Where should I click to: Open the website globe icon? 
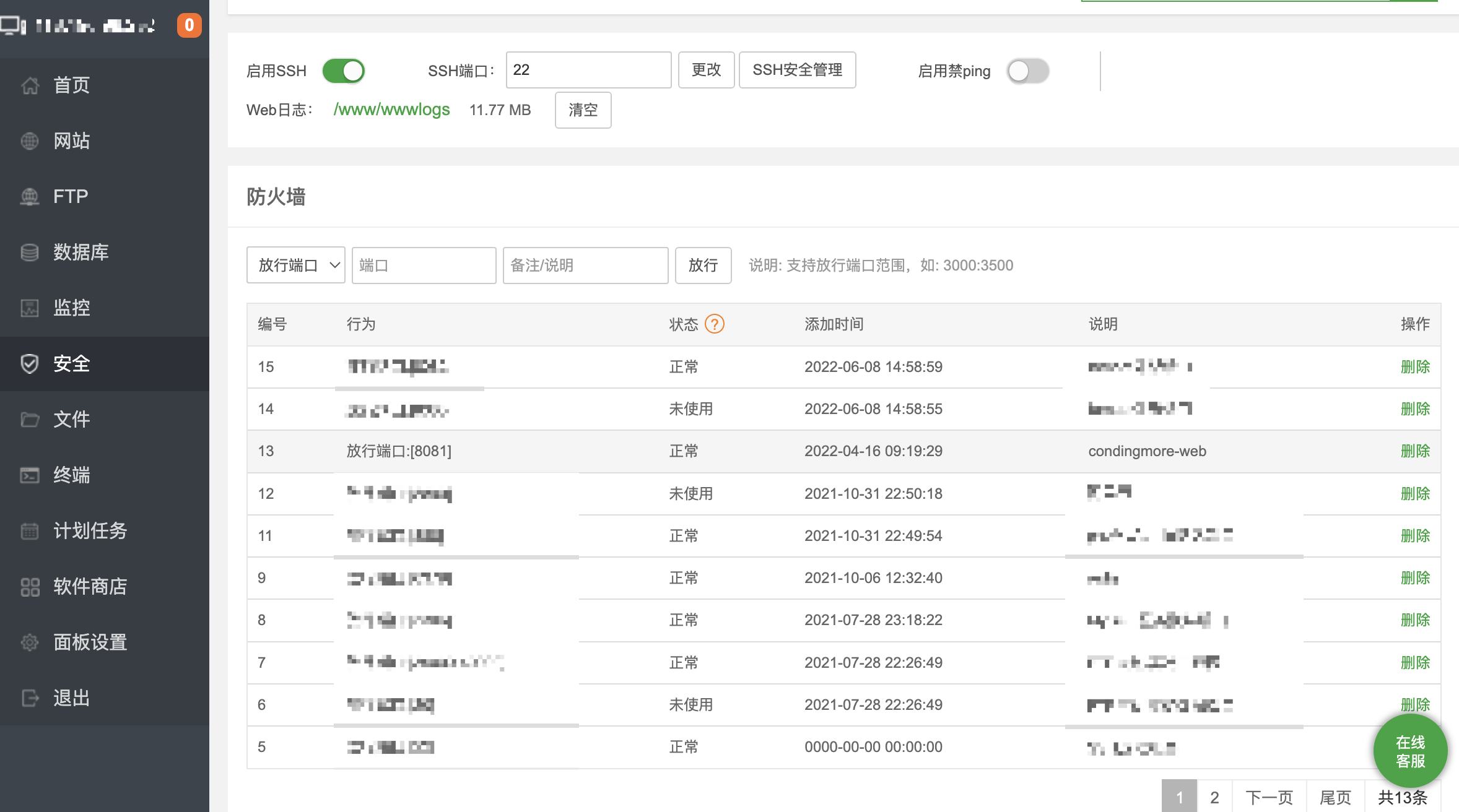coord(30,141)
